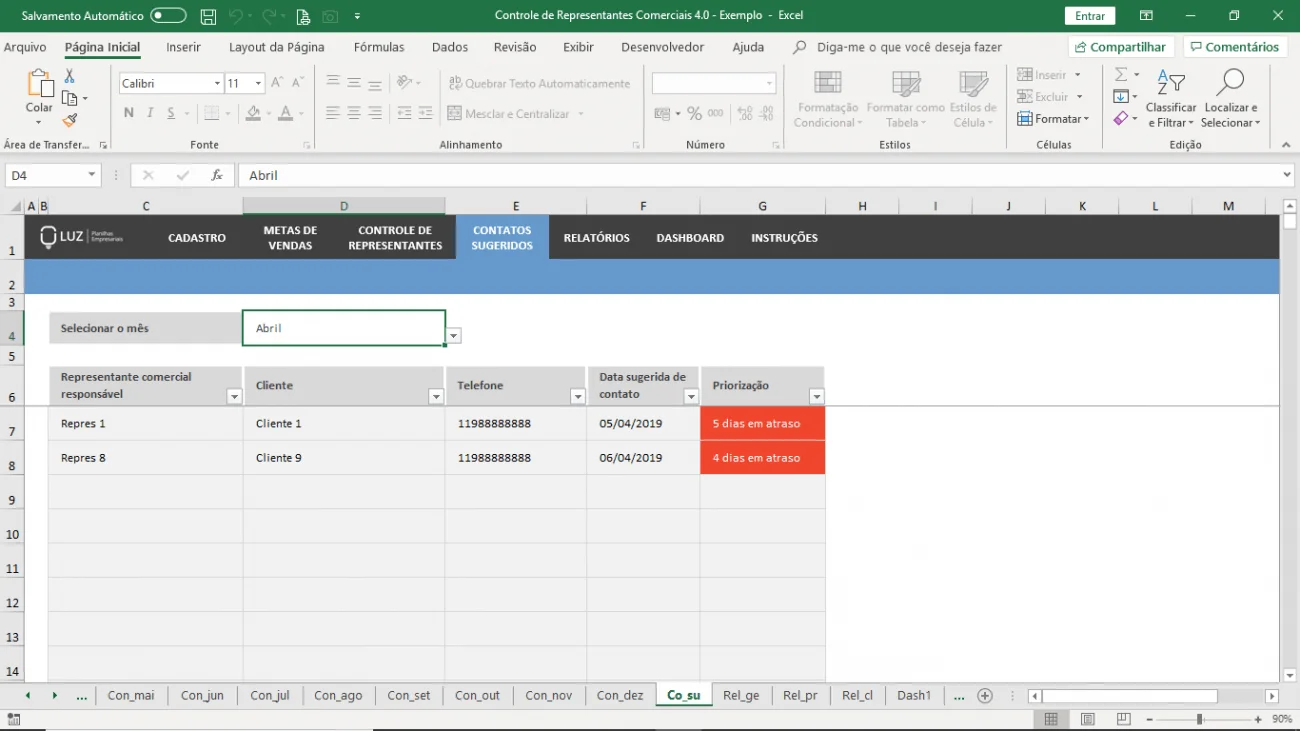The image size is (1300, 731).
Task: Click the insert function fx icon
Action: (216, 175)
